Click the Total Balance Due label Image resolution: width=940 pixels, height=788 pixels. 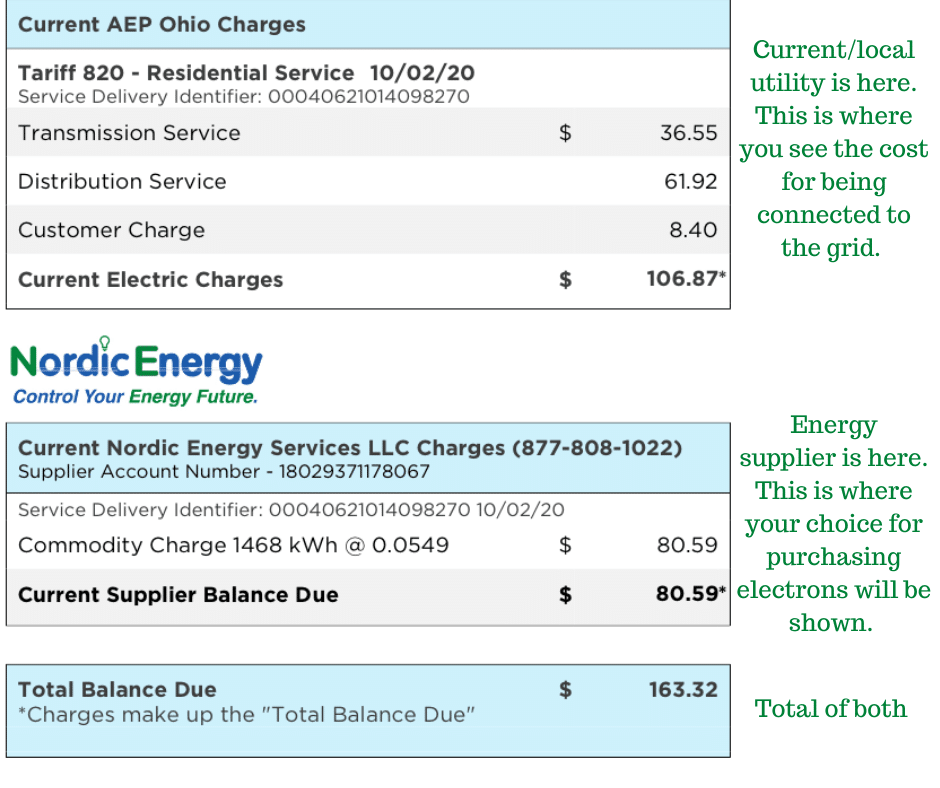click(117, 689)
